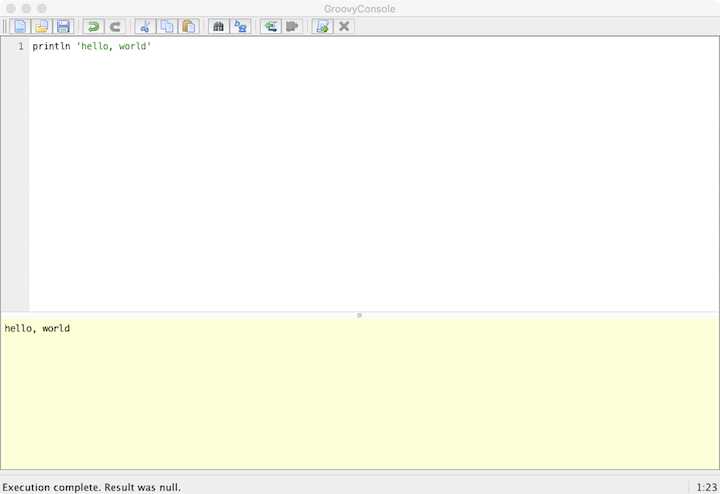This screenshot has height=494, width=720.
Task: Cut the selected text
Action: 145,26
